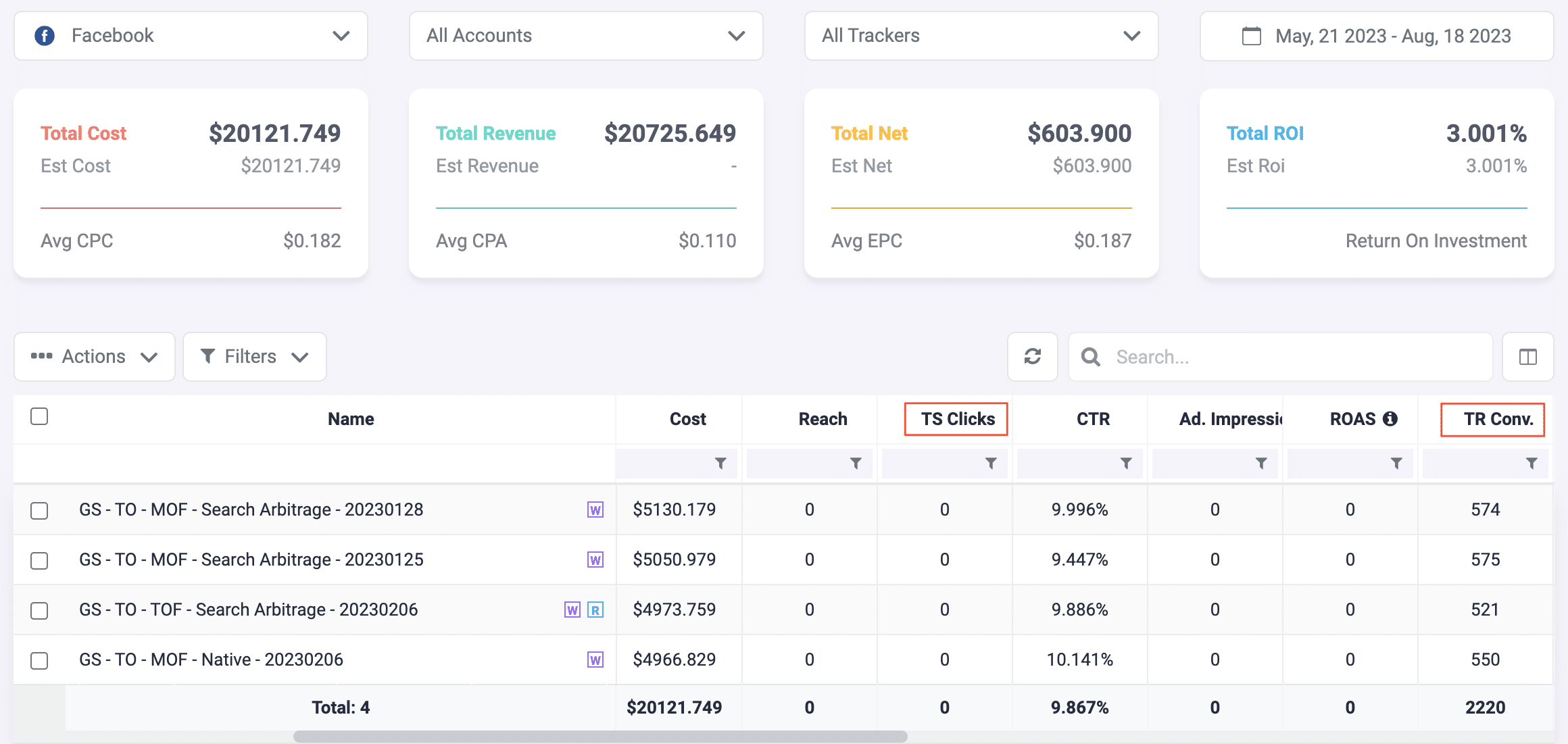Open the date range picker

[x=1377, y=36]
